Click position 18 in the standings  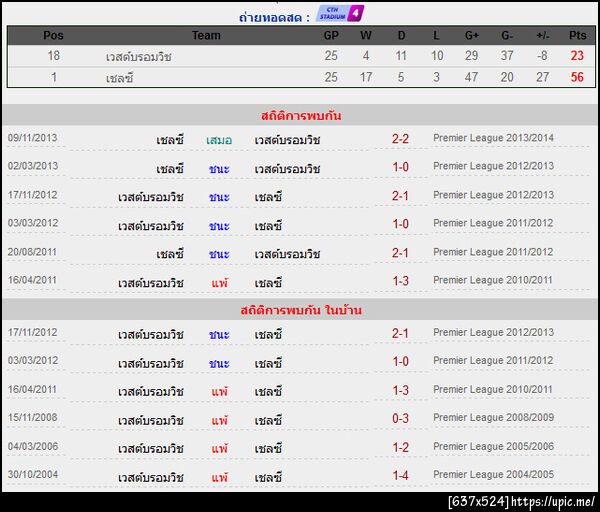[54, 56]
